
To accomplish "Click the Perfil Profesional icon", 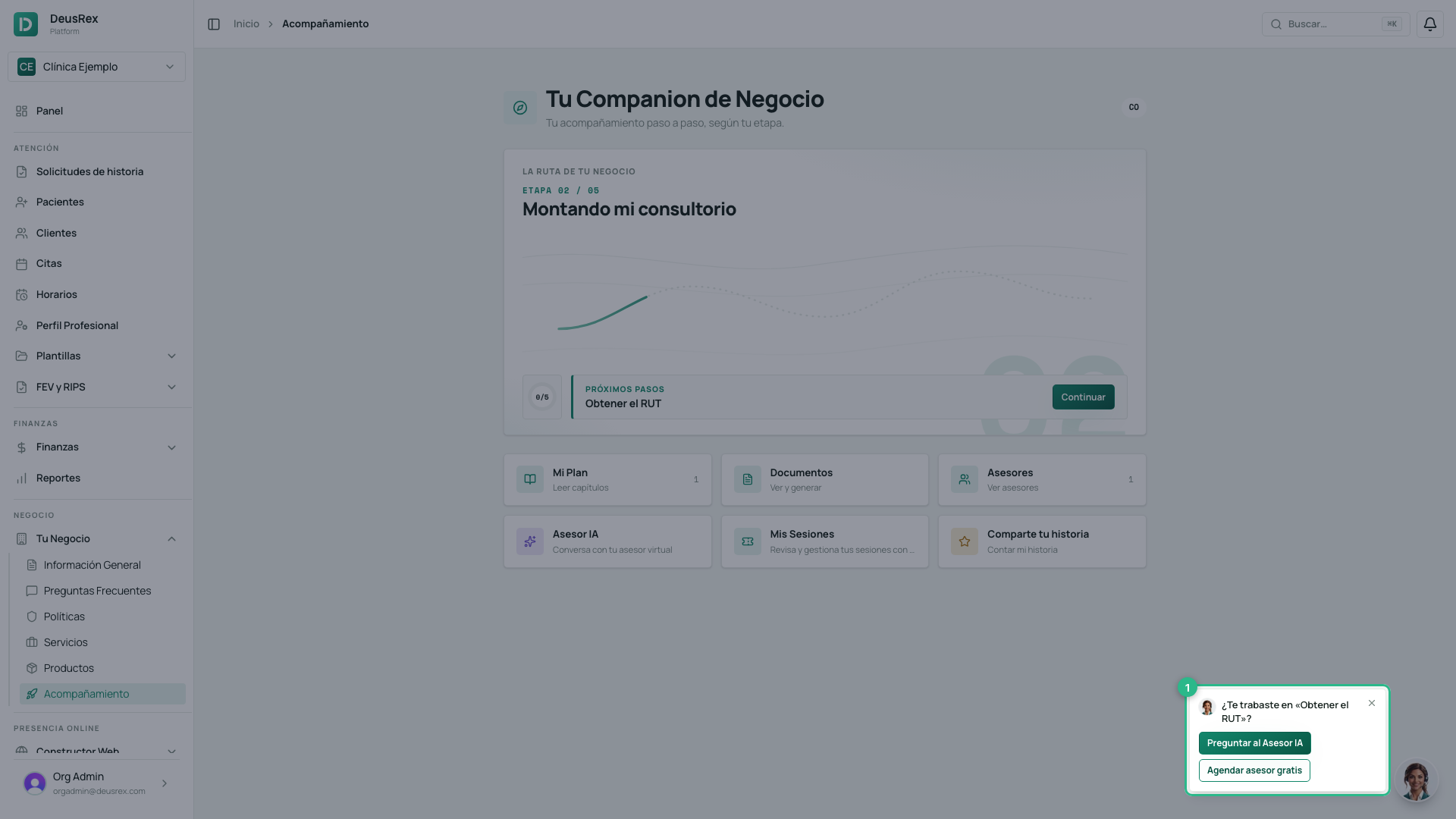I will click(x=21, y=326).
